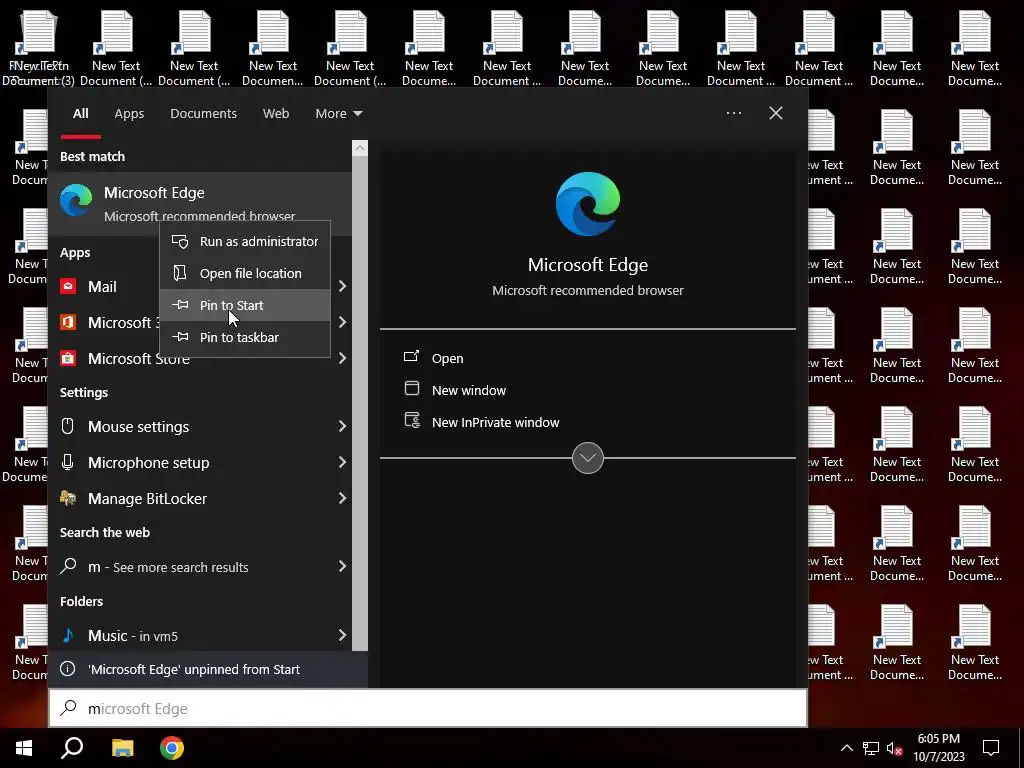Click the Microphone setup icon

pos(67,462)
